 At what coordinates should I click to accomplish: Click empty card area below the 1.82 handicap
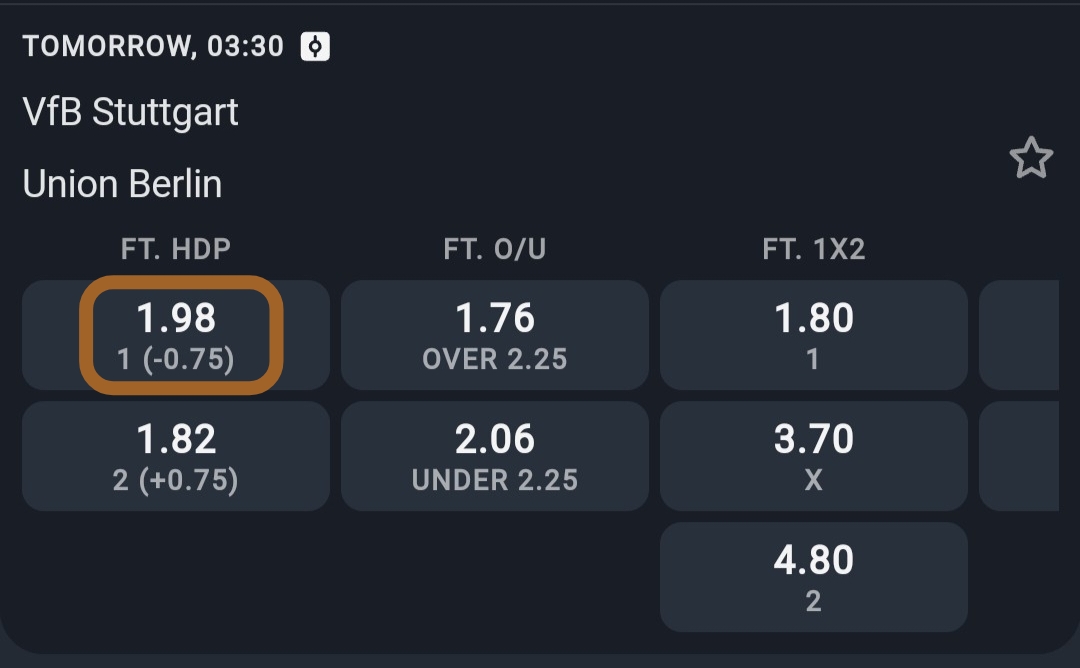[176, 577]
